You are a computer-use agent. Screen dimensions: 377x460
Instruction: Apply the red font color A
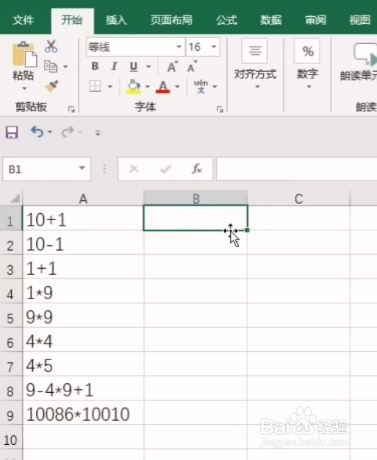click(163, 87)
